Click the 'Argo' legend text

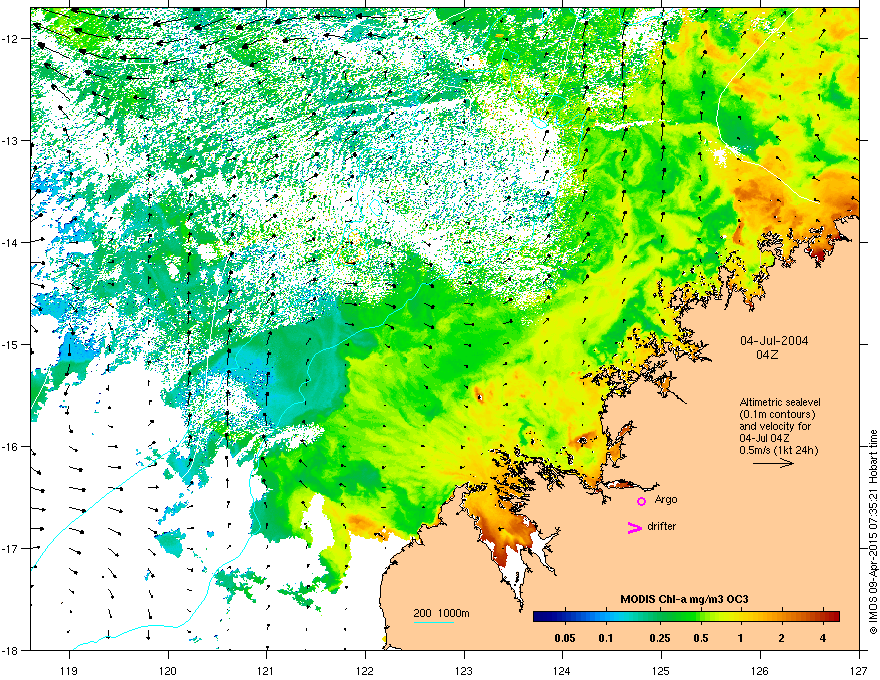pyautogui.click(x=666, y=499)
